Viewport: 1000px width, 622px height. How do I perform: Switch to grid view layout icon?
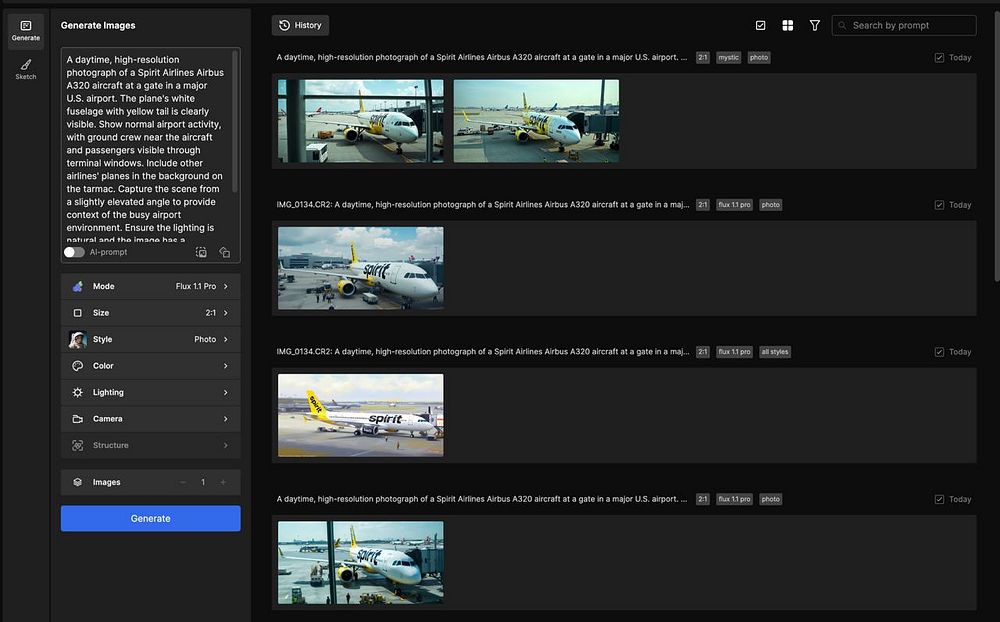coord(788,26)
